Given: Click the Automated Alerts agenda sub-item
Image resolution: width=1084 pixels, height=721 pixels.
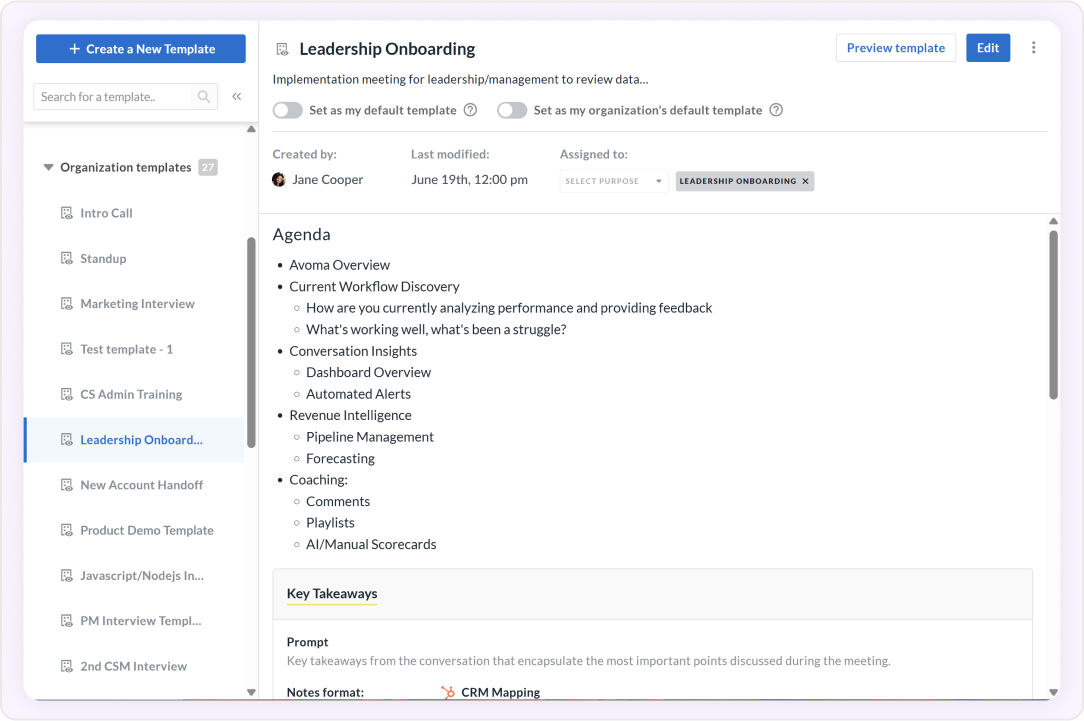Looking at the screenshot, I should (358, 393).
